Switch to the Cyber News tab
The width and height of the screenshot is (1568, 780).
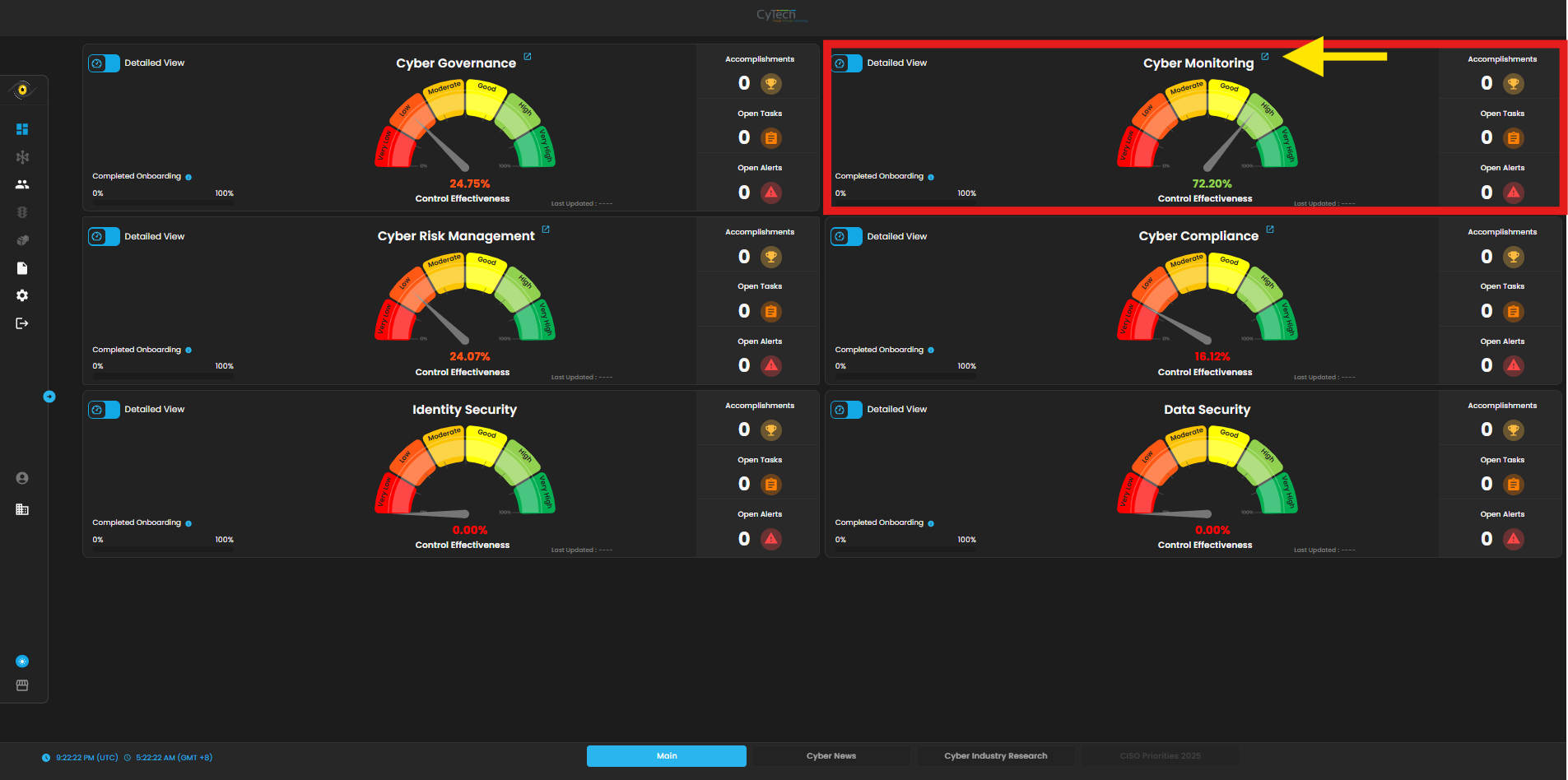[831, 756]
